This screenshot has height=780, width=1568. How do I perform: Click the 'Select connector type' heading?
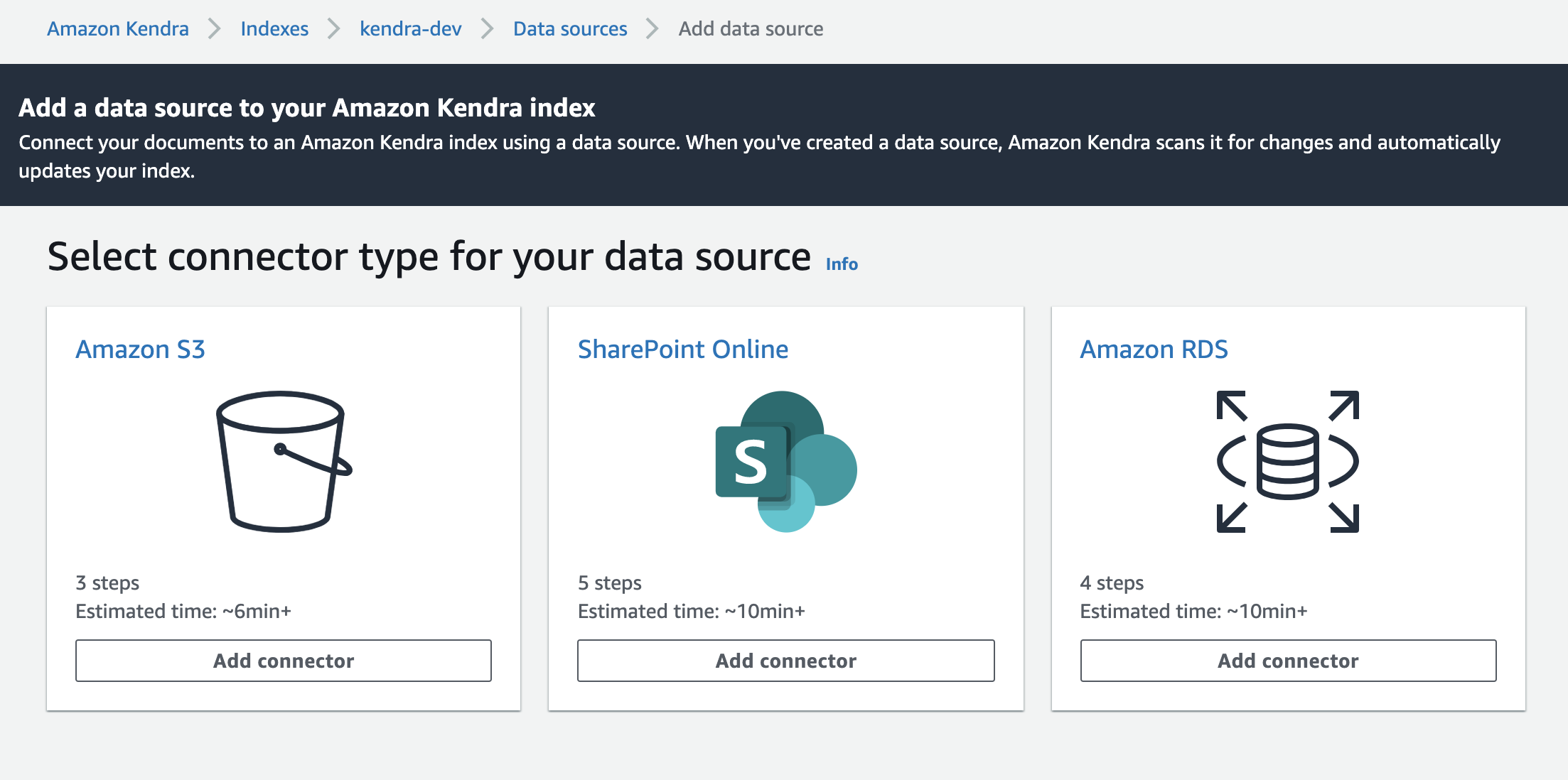[429, 256]
